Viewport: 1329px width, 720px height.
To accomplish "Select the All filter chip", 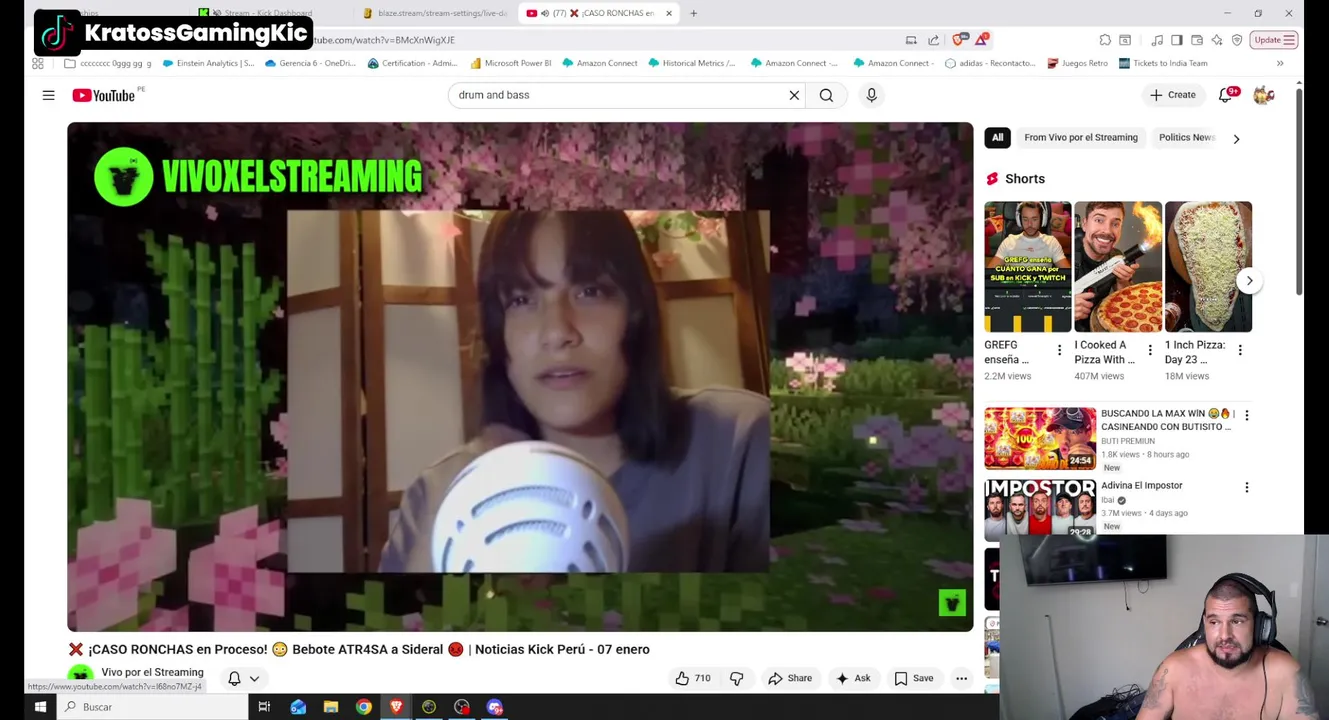I will point(997,137).
